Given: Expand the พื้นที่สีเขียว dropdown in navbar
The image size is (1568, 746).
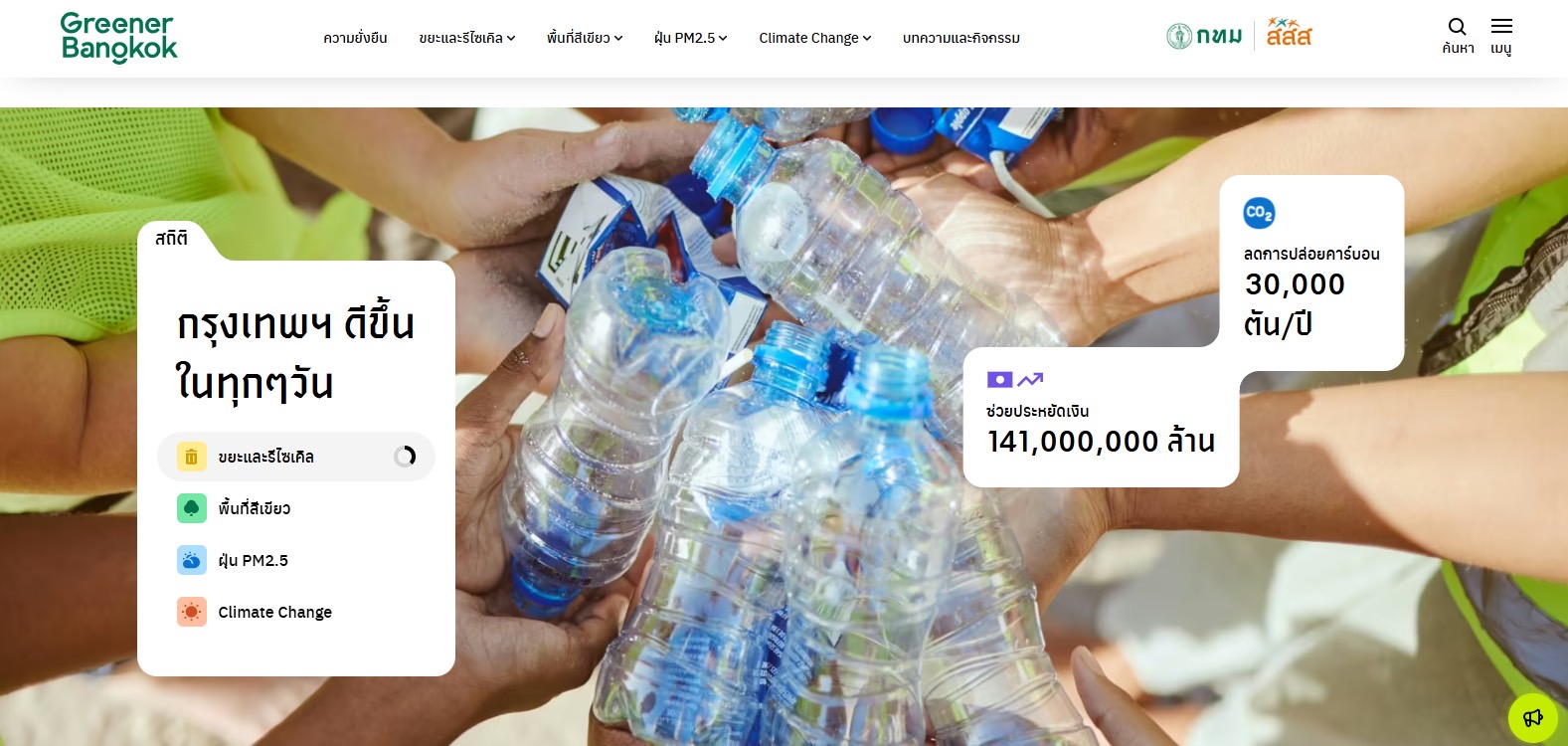Looking at the screenshot, I should (585, 38).
